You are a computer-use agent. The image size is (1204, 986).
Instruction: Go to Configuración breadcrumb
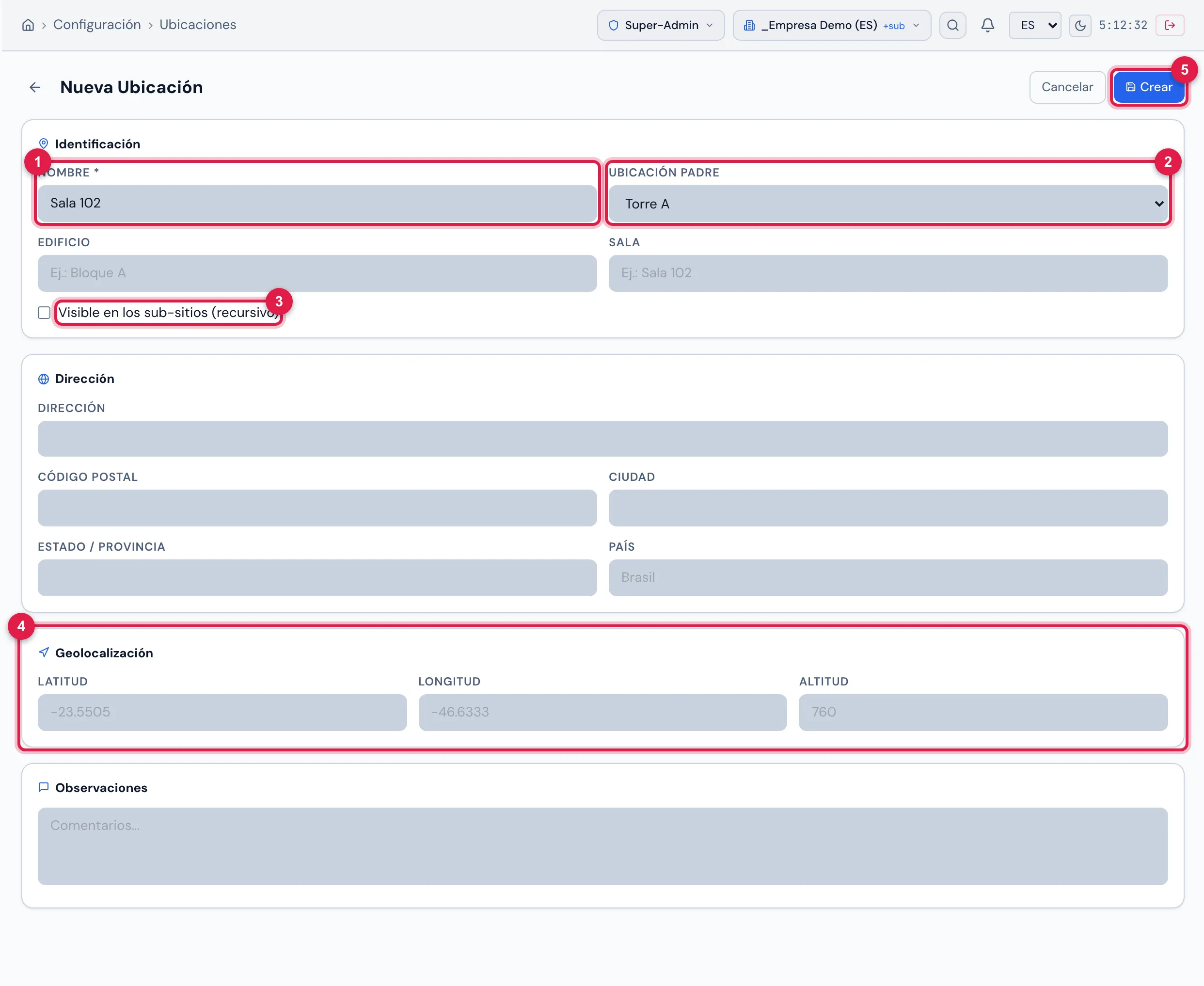pyautogui.click(x=97, y=24)
